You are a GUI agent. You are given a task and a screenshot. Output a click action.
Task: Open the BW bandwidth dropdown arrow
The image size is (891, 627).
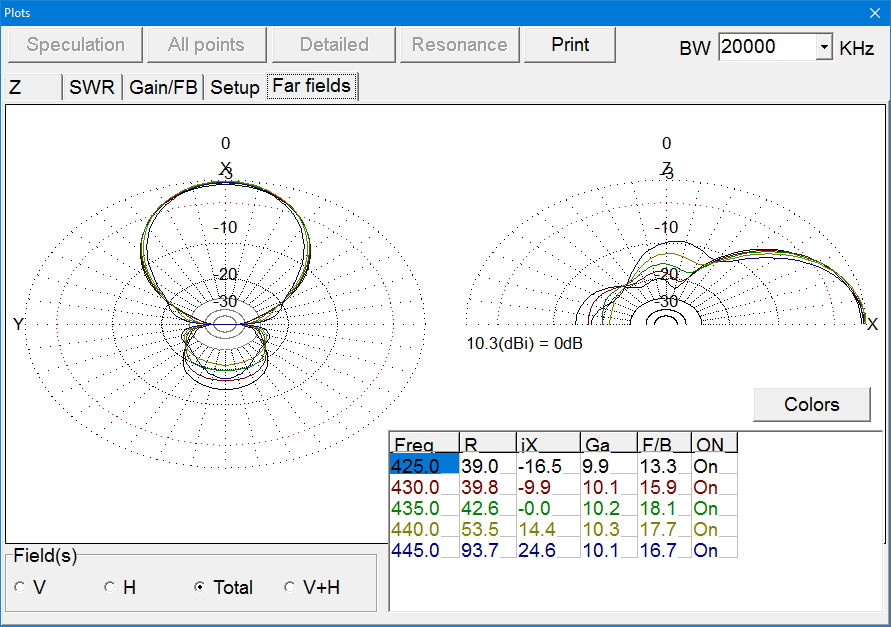(824, 47)
